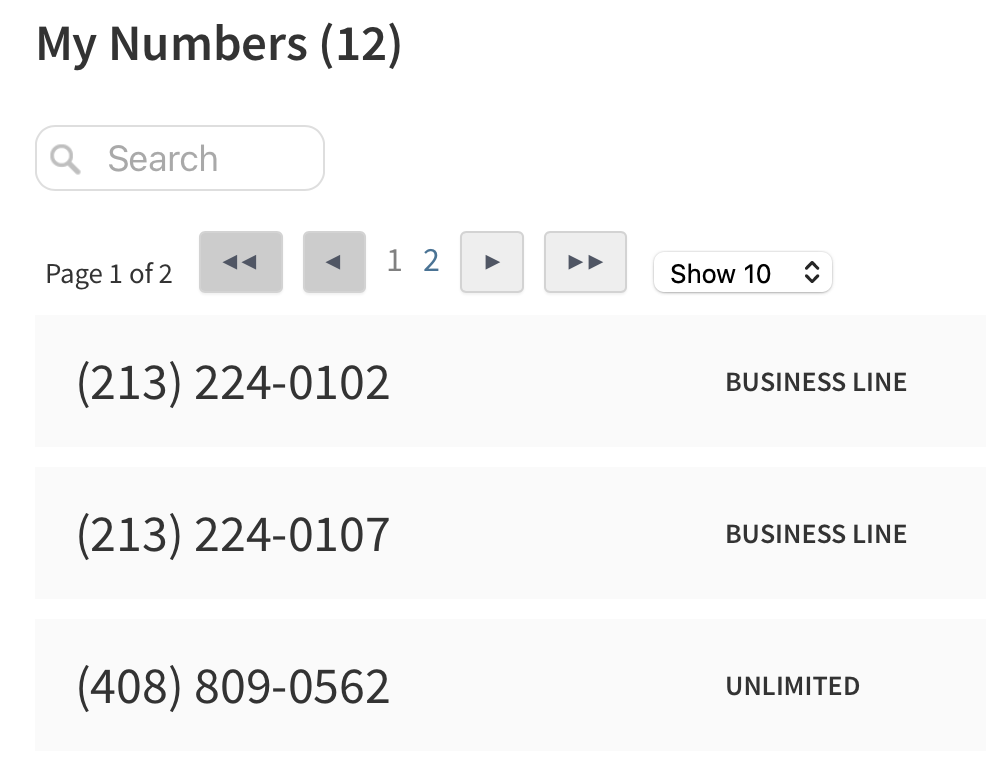Jump to first page with double-left arrow
Image resolution: width=986 pixels, height=763 pixels.
[240, 262]
